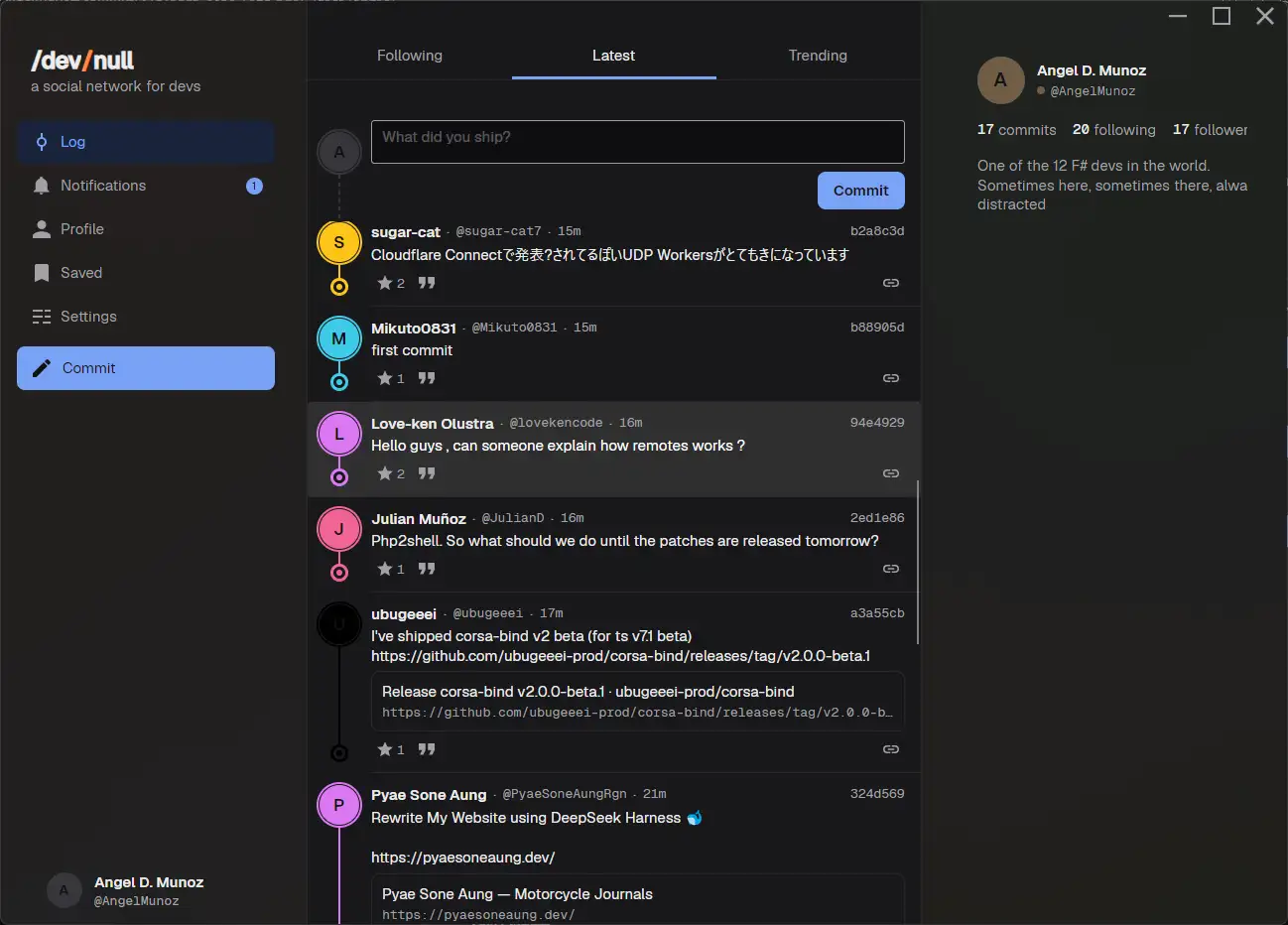
Task: Select the Latest feed tab
Action: [x=613, y=56]
